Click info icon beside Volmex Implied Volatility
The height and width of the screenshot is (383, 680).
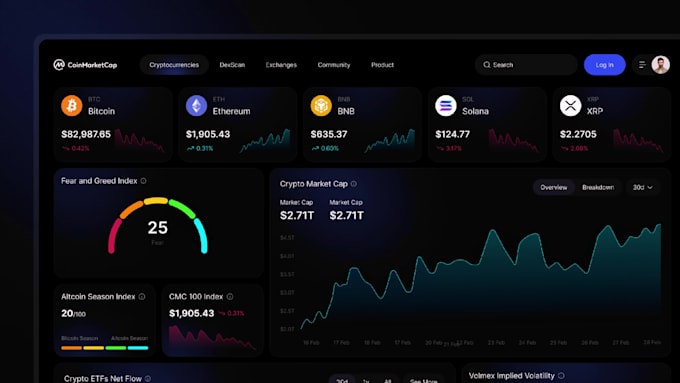click(x=561, y=376)
